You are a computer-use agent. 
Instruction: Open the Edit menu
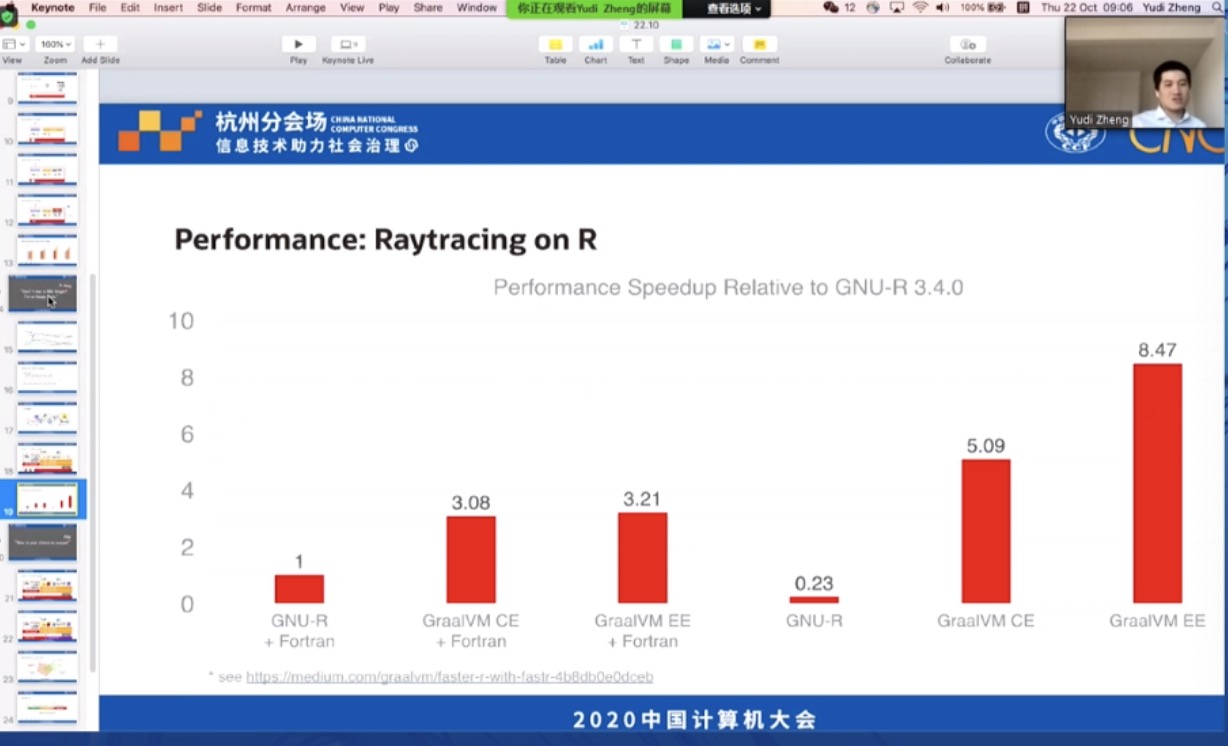[130, 7]
